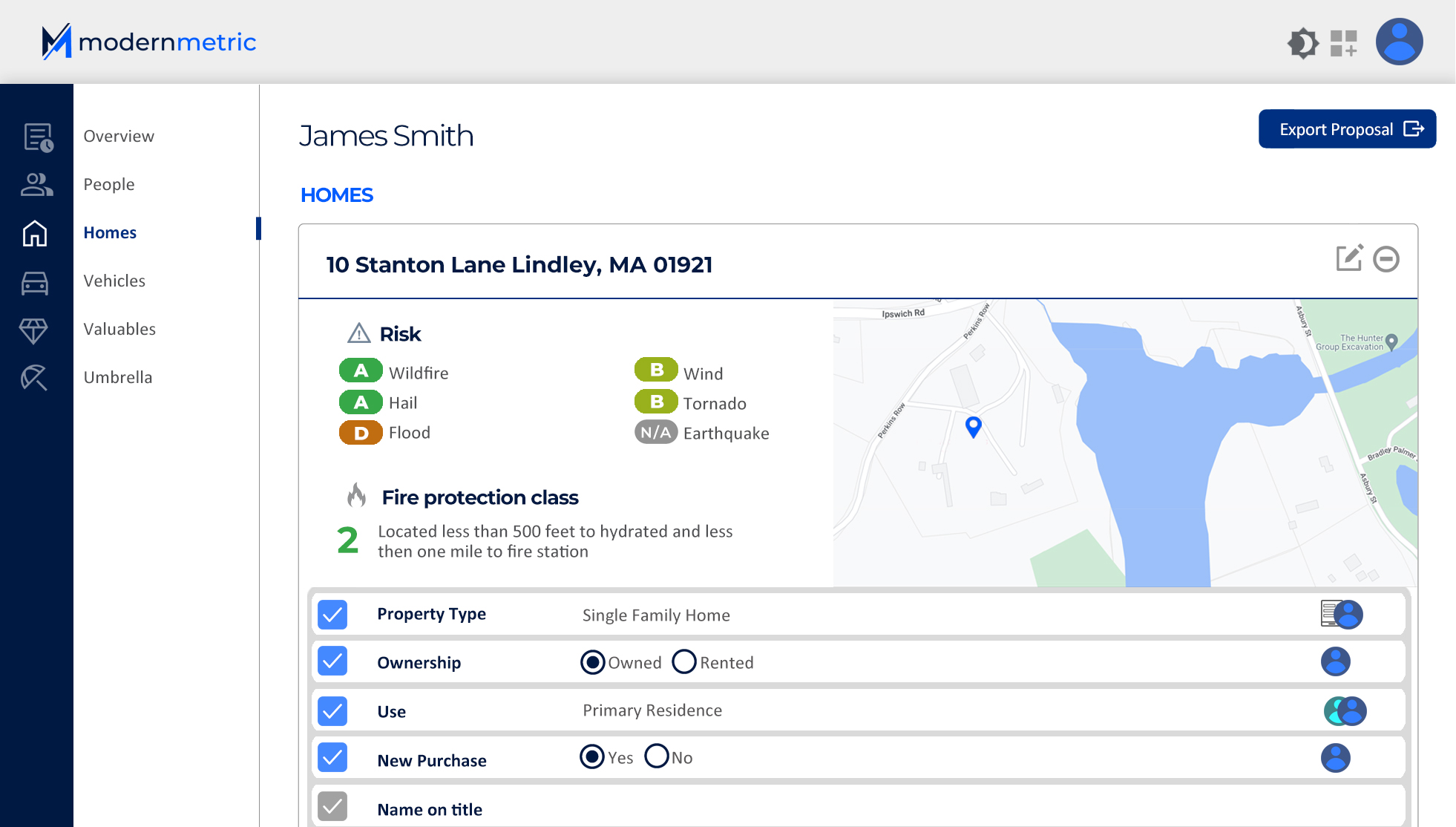Click the modernmetric logo
Image resolution: width=1456 pixels, height=827 pixels.
(x=148, y=42)
